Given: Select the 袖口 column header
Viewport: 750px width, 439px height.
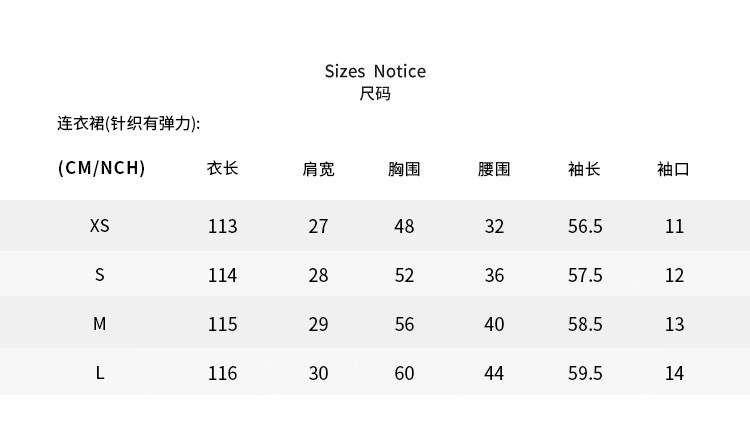Looking at the screenshot, I should pos(674,169).
